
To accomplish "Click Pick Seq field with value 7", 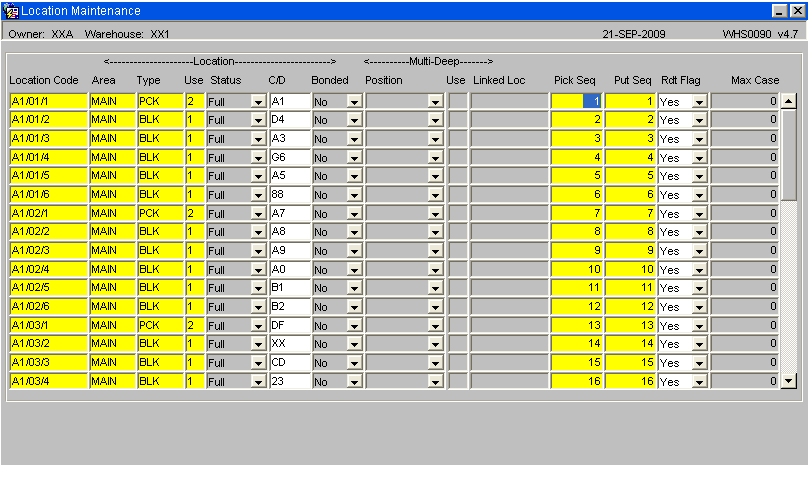I will [x=576, y=213].
